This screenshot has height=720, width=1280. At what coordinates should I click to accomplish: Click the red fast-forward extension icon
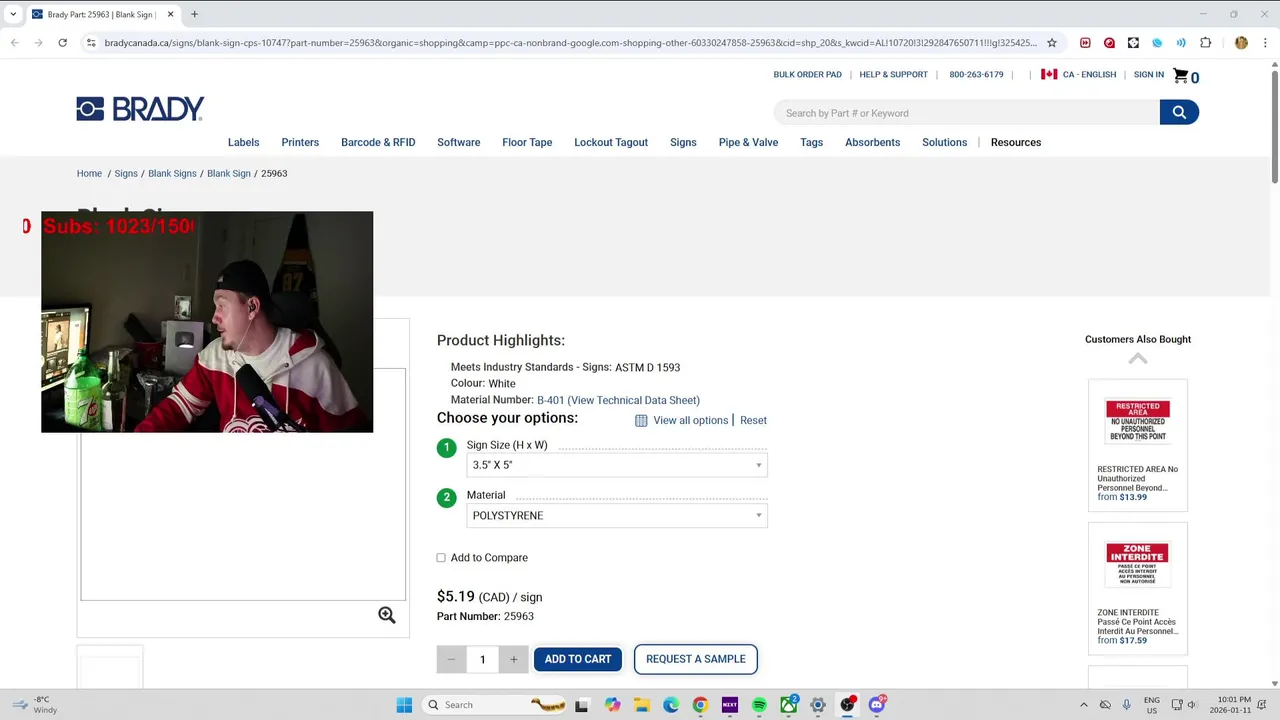click(x=1085, y=43)
